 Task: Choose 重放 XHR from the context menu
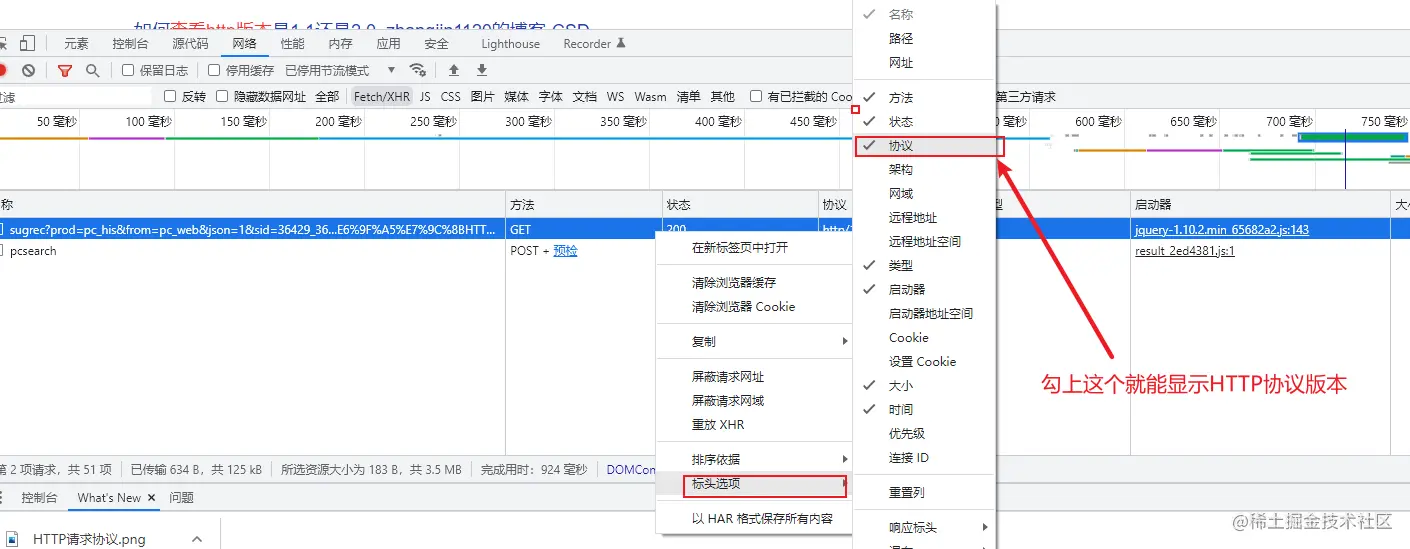[752, 424]
